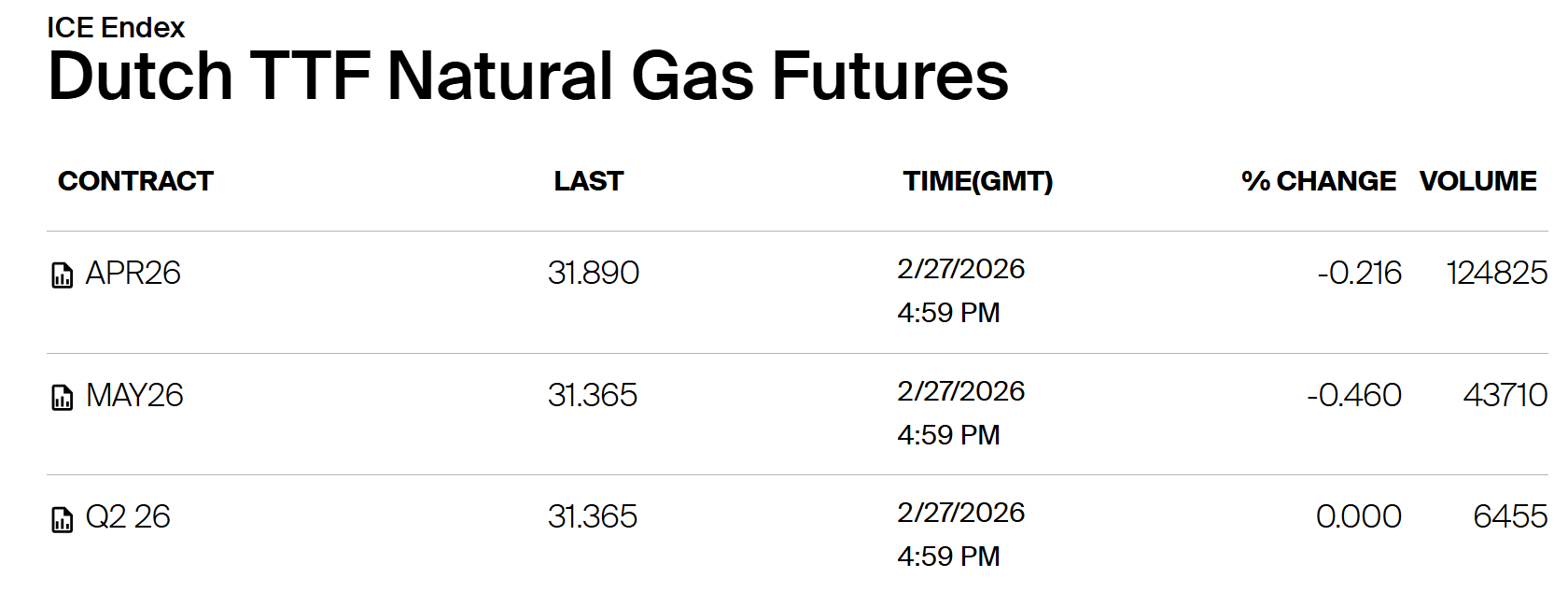Click the % CHANGE column header
The width and height of the screenshot is (1568, 592).
point(1318,181)
